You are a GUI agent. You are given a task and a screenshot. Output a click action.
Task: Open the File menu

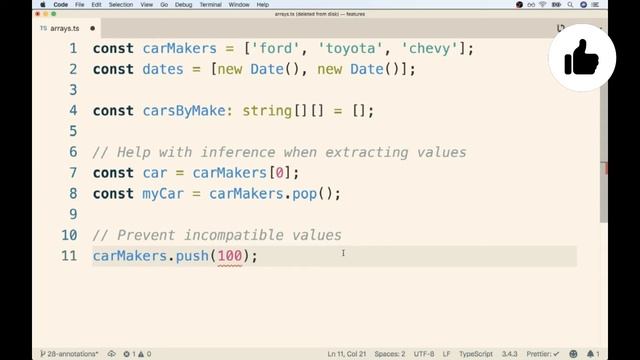tap(80, 5)
